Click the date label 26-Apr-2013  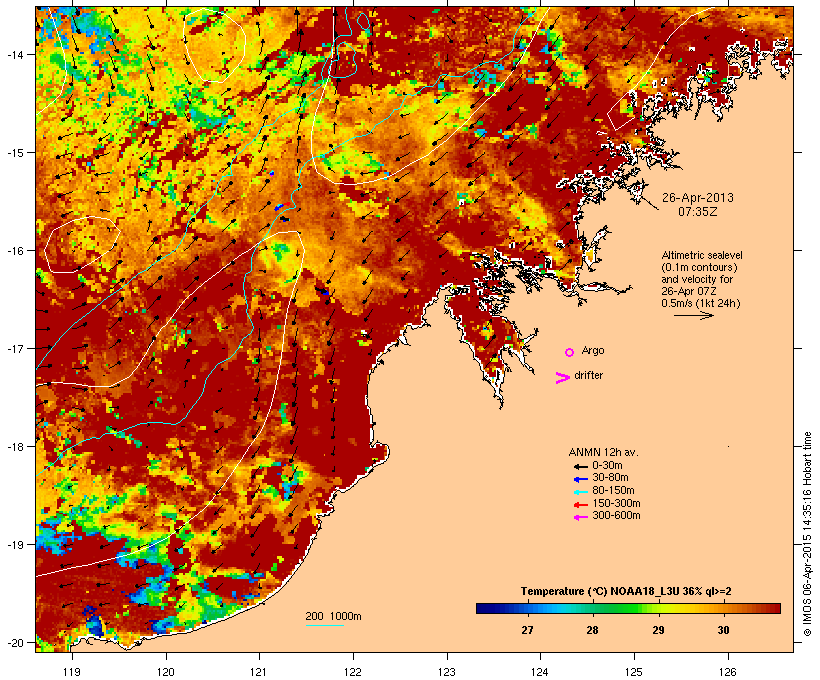pos(698,198)
